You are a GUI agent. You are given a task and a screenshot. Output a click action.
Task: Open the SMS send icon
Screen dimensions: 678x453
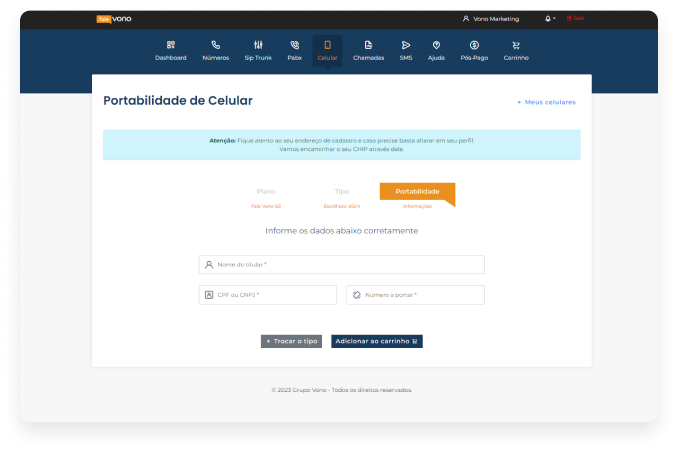pyautogui.click(x=405, y=45)
